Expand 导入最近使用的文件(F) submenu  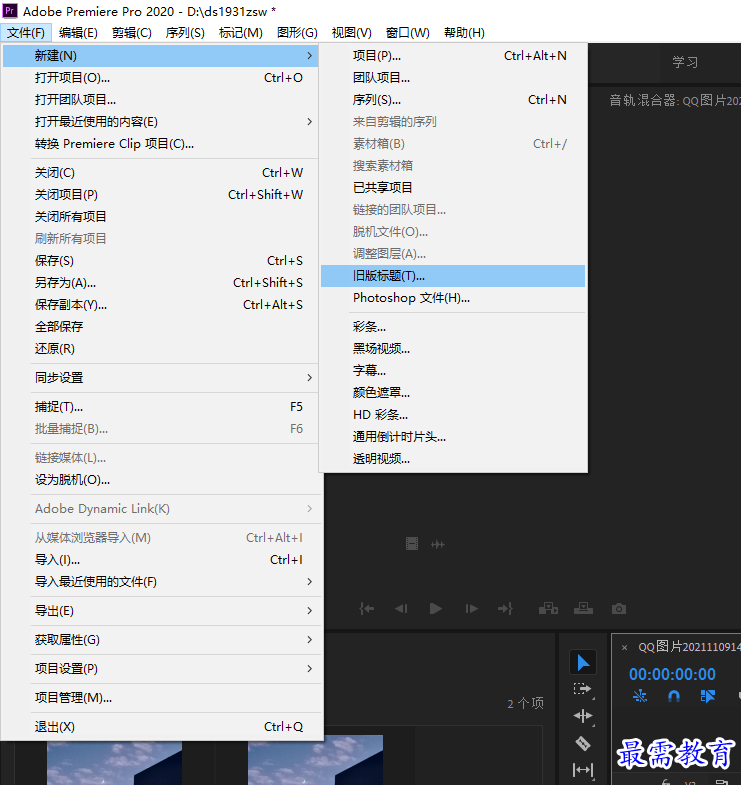pos(160,582)
